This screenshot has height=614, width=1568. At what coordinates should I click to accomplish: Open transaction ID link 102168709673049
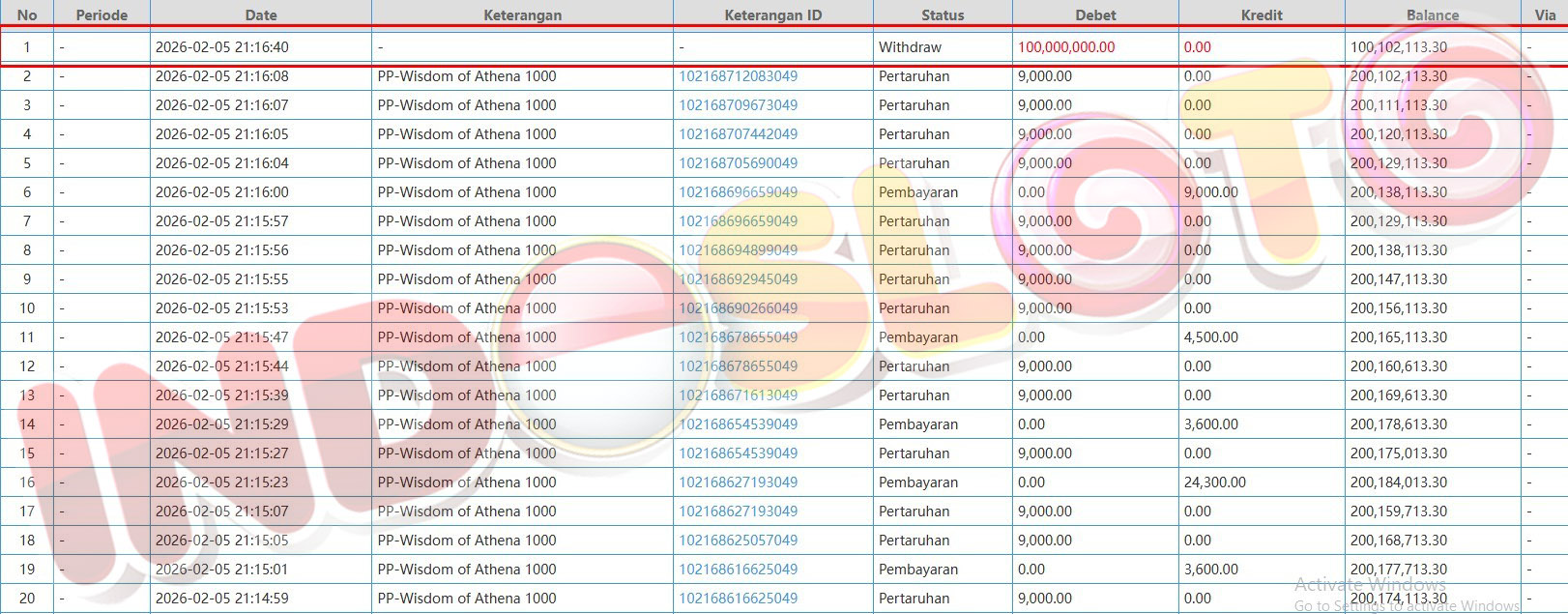pyautogui.click(x=738, y=105)
